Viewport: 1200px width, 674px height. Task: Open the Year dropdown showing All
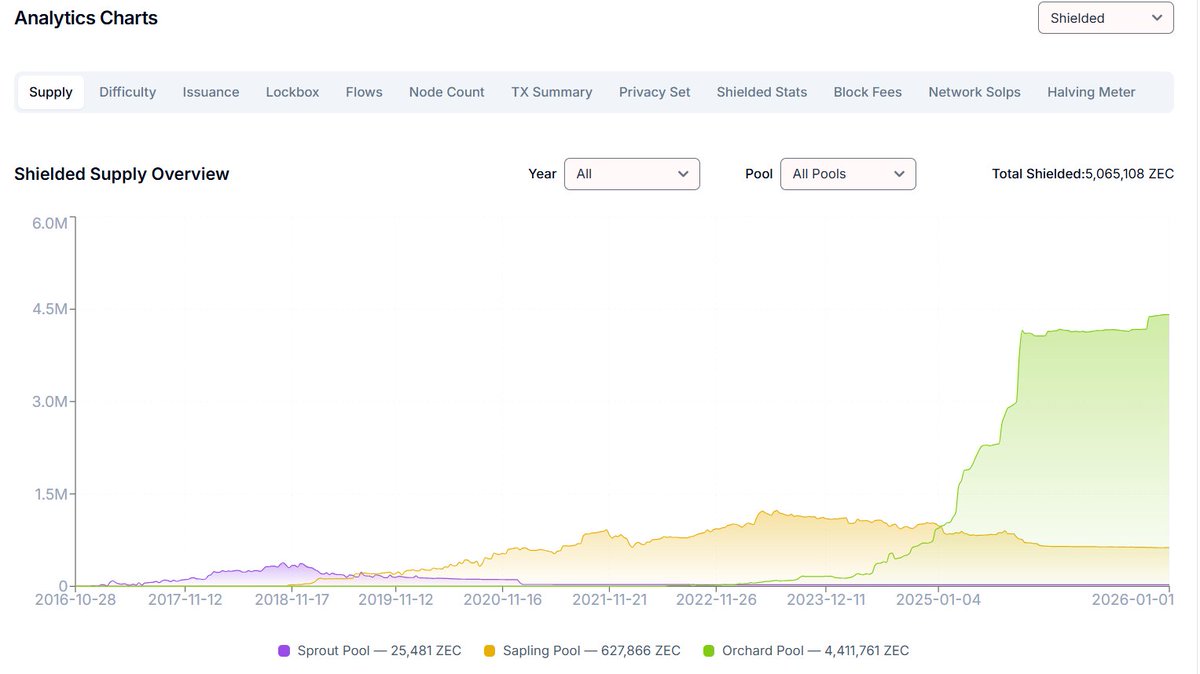pos(632,174)
